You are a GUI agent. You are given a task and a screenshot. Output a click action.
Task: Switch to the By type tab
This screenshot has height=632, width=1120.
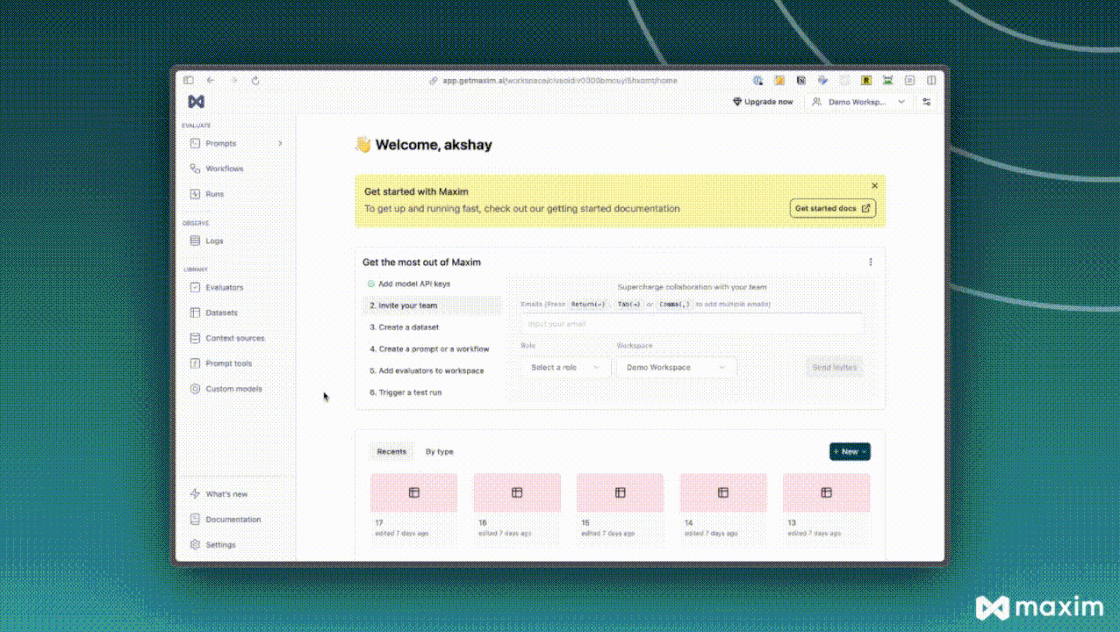(x=439, y=451)
